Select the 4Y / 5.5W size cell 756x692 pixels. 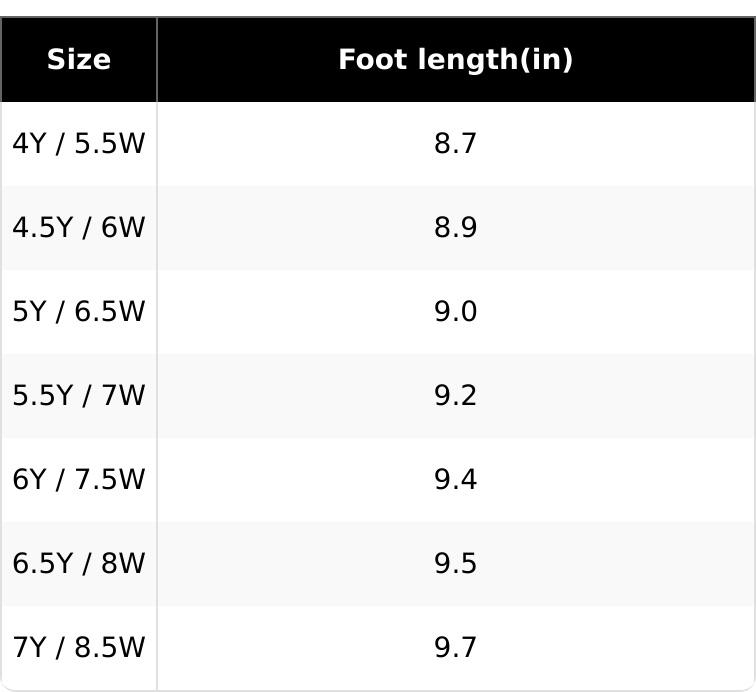79,144
